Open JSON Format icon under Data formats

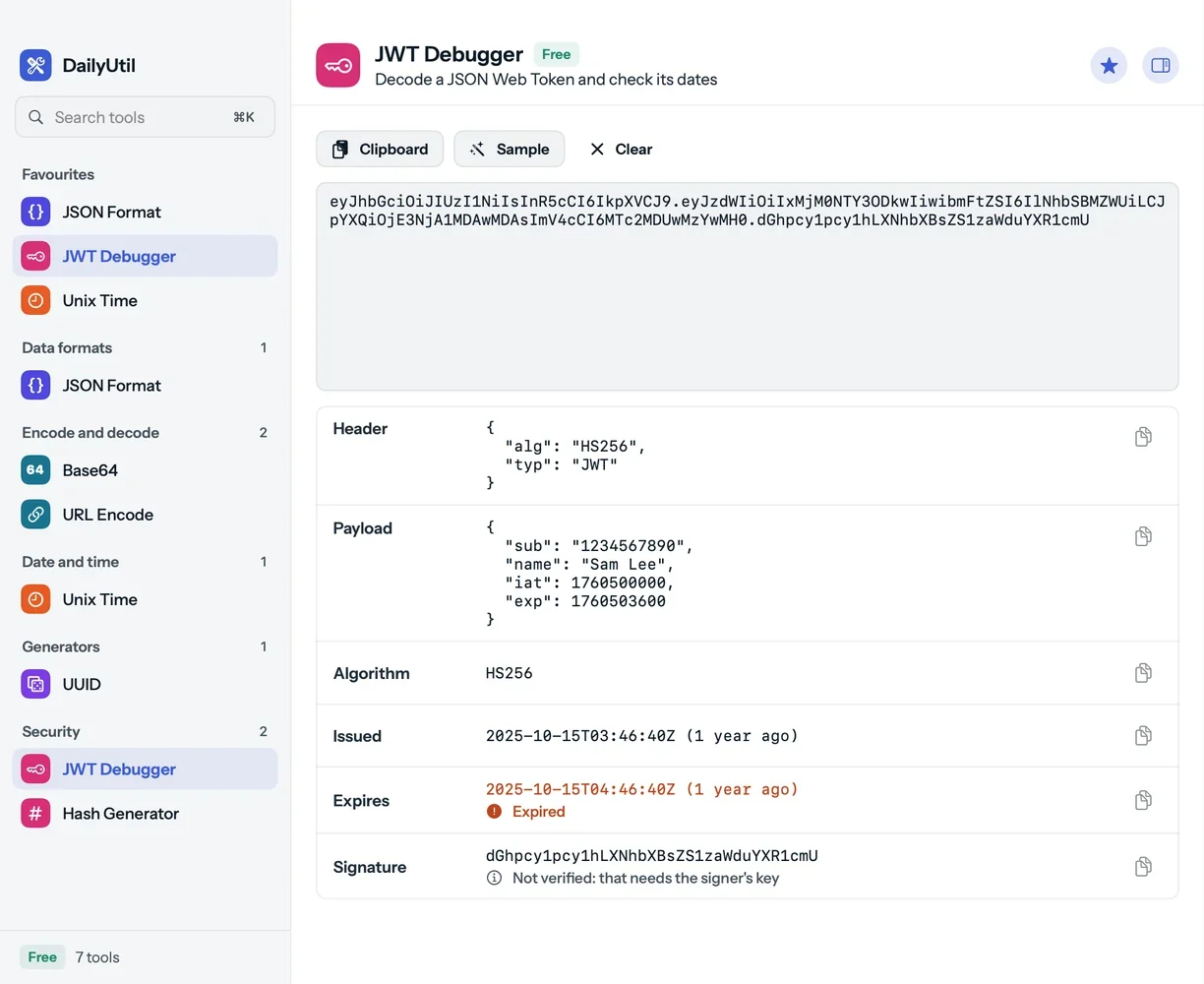click(x=35, y=385)
